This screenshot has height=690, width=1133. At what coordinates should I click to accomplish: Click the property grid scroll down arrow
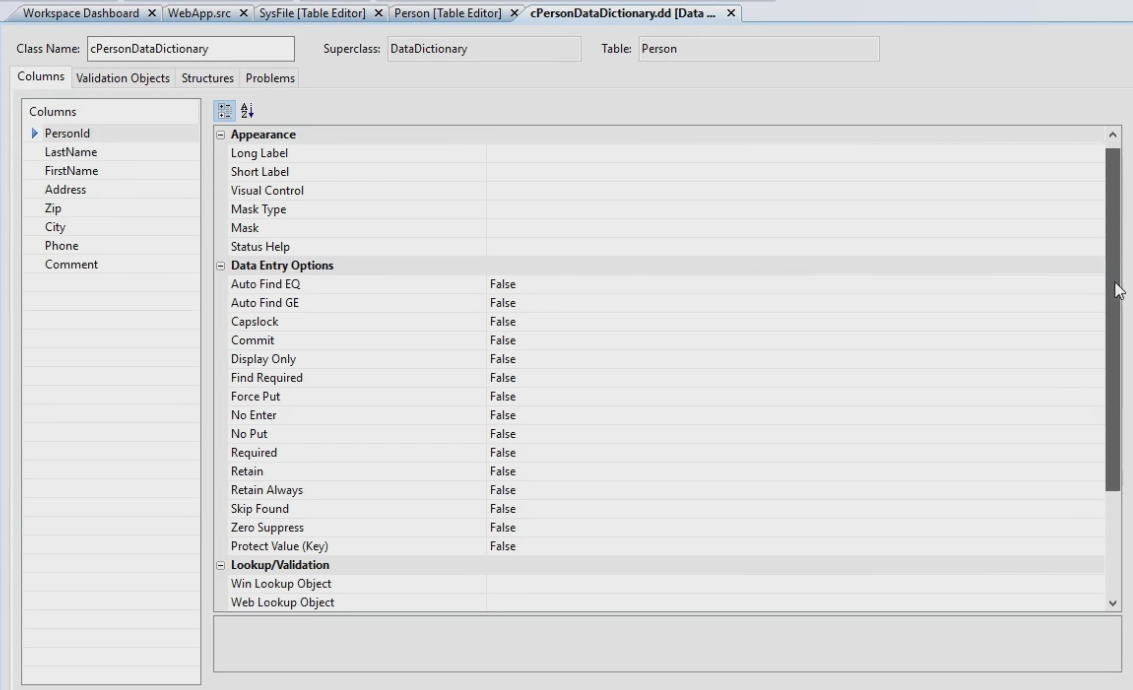[x=1114, y=603]
